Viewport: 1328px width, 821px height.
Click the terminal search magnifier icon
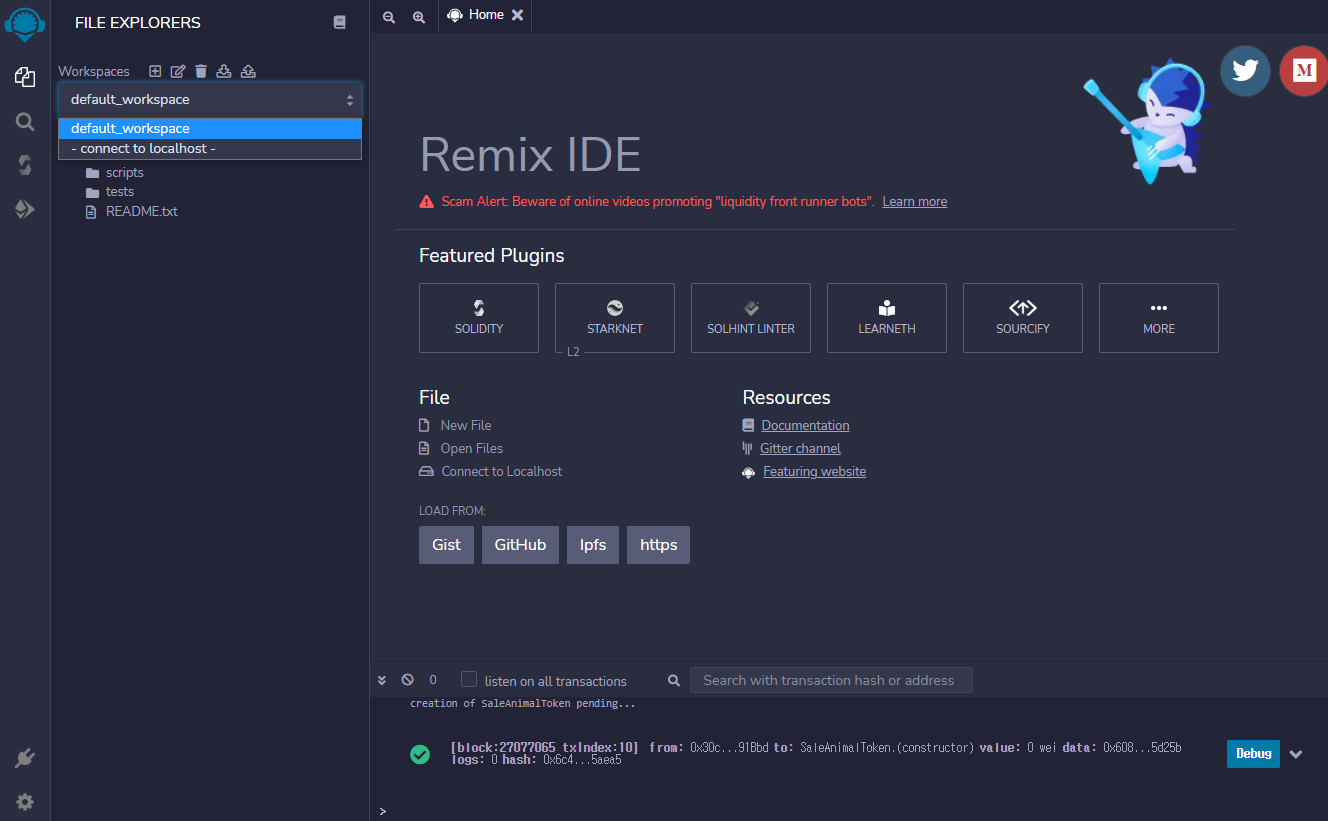(674, 680)
